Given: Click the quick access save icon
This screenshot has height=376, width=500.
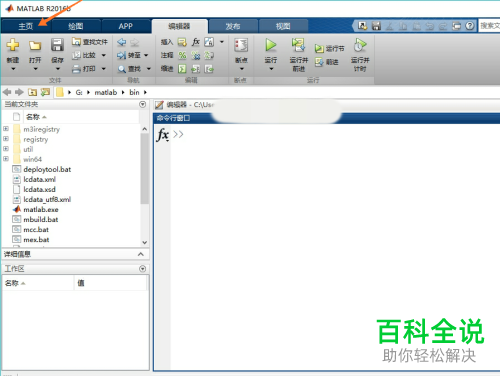Looking at the screenshot, I should (376, 26).
